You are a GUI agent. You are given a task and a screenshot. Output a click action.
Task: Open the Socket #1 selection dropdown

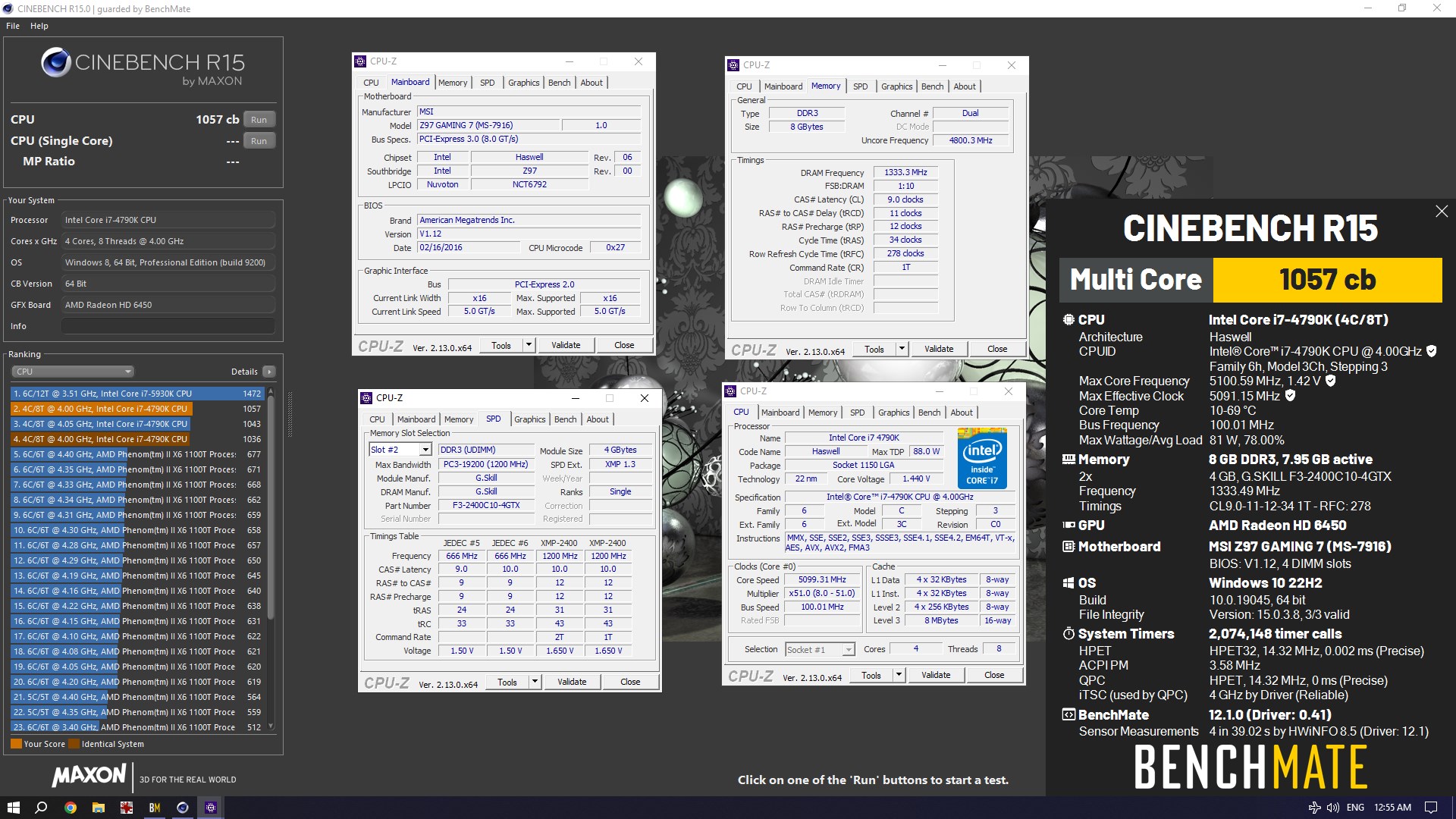(x=849, y=650)
